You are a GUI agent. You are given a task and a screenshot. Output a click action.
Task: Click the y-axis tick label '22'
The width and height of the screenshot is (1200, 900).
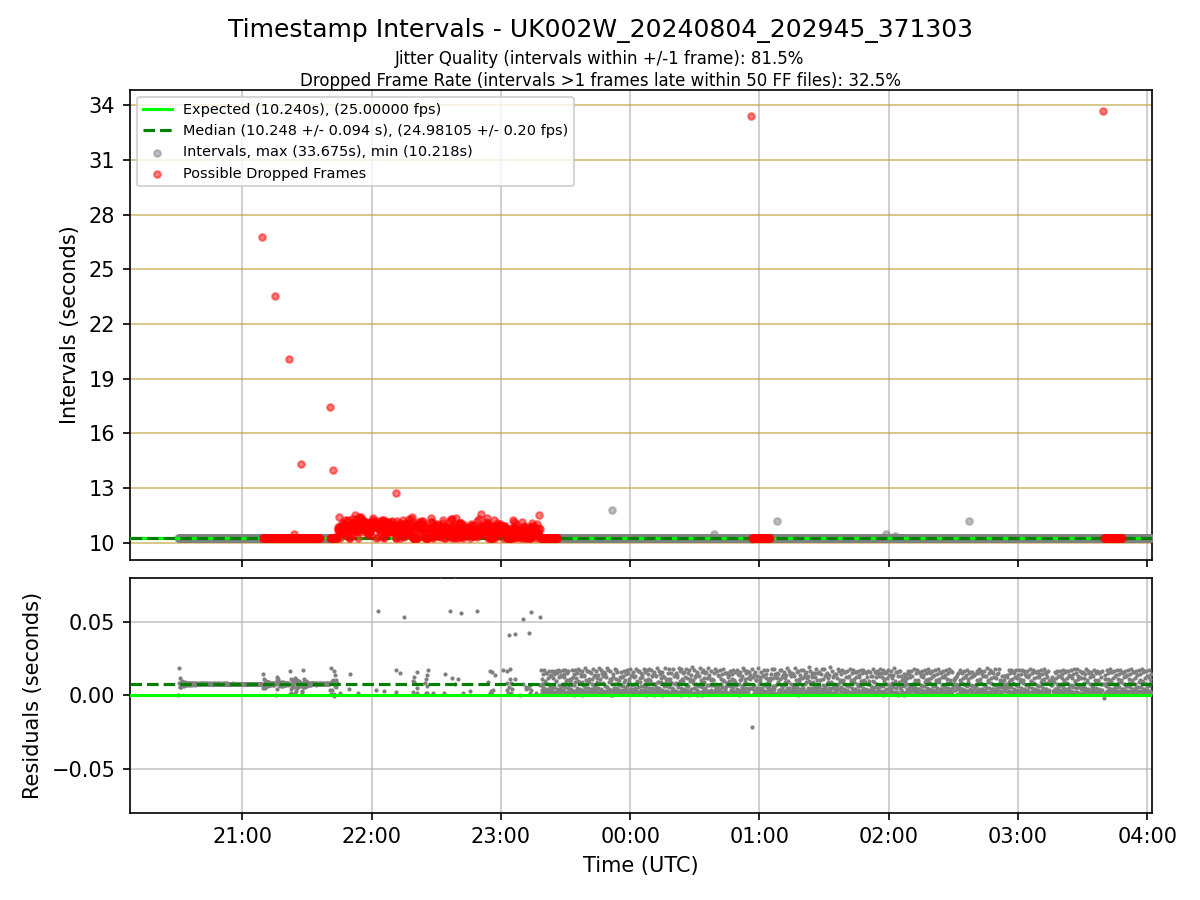102,324
